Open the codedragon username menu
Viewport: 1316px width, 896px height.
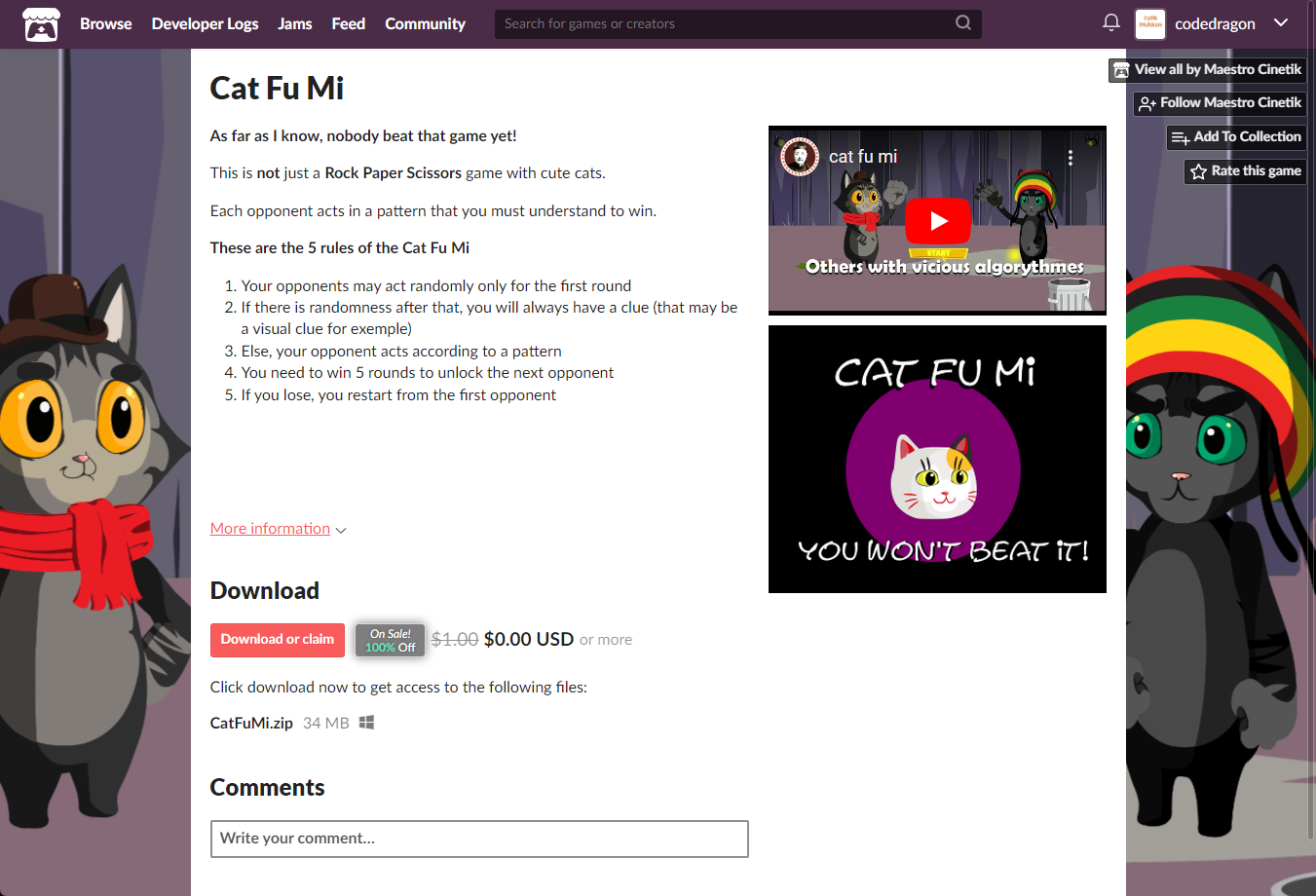(x=1215, y=23)
